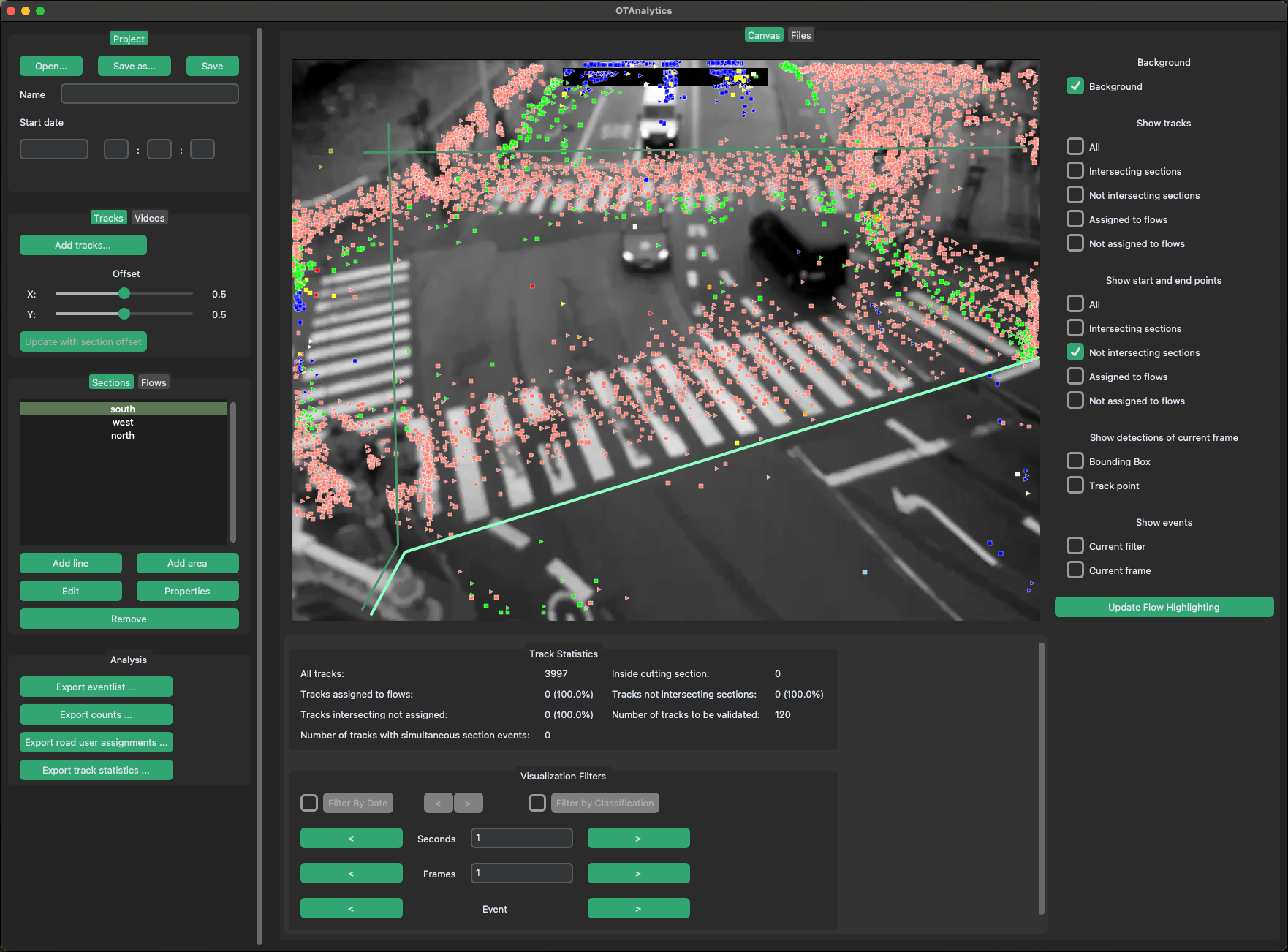Switch to the Files tab
The image size is (1288, 952).
point(800,34)
